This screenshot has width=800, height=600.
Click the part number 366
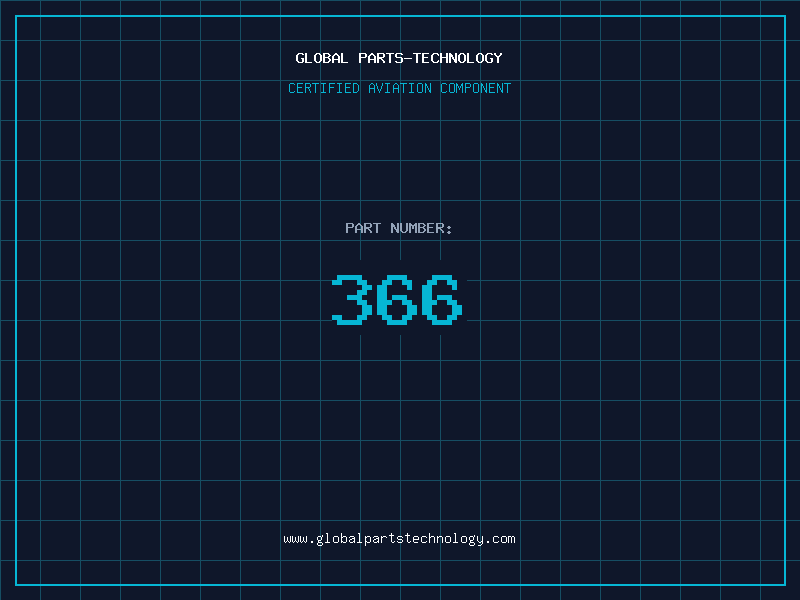tap(397, 300)
